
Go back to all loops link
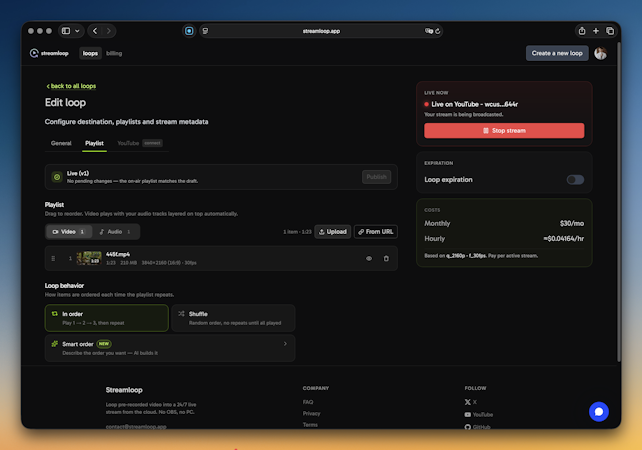[x=71, y=86]
